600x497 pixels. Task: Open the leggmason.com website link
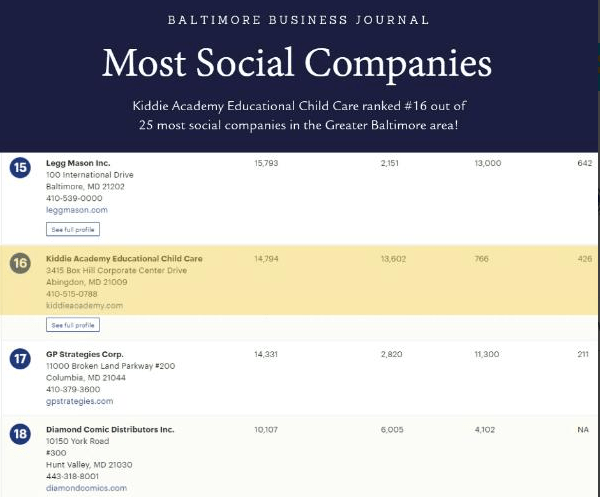(77, 210)
